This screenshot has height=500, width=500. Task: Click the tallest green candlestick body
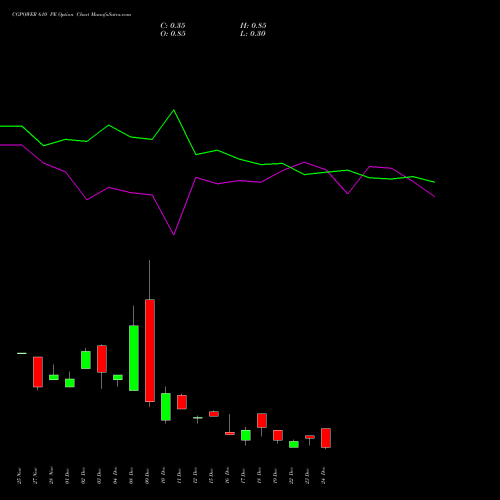click(x=134, y=358)
